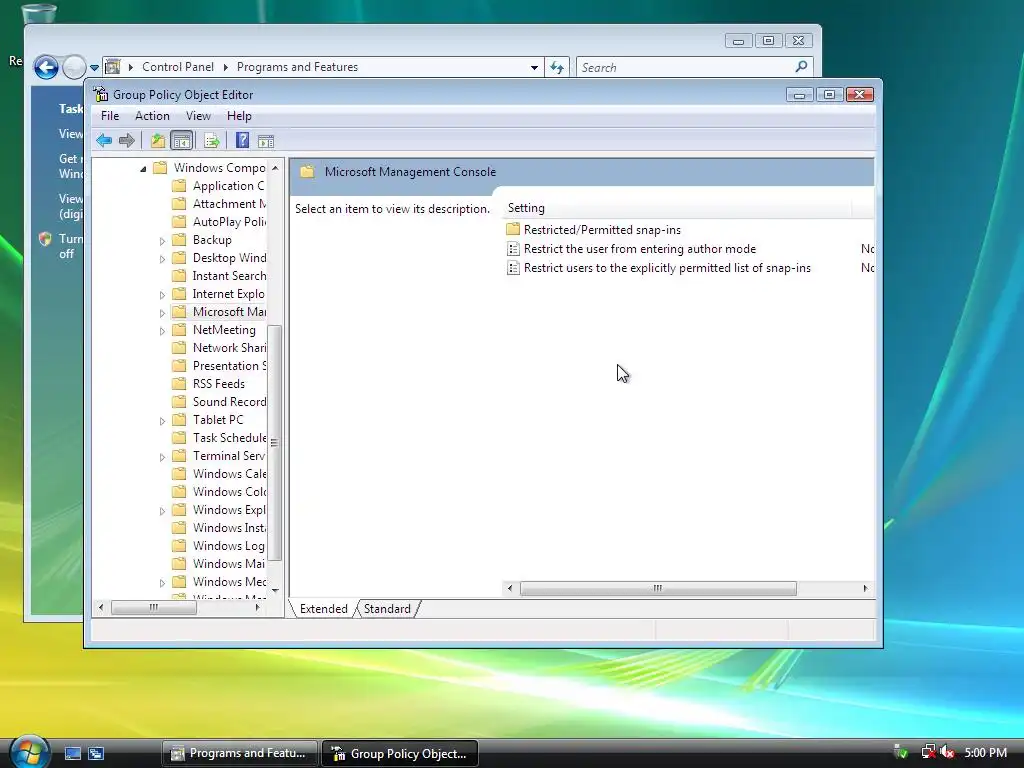Click the search magnifier in Control Panel window
Screen dimensions: 1024x768
click(801, 67)
